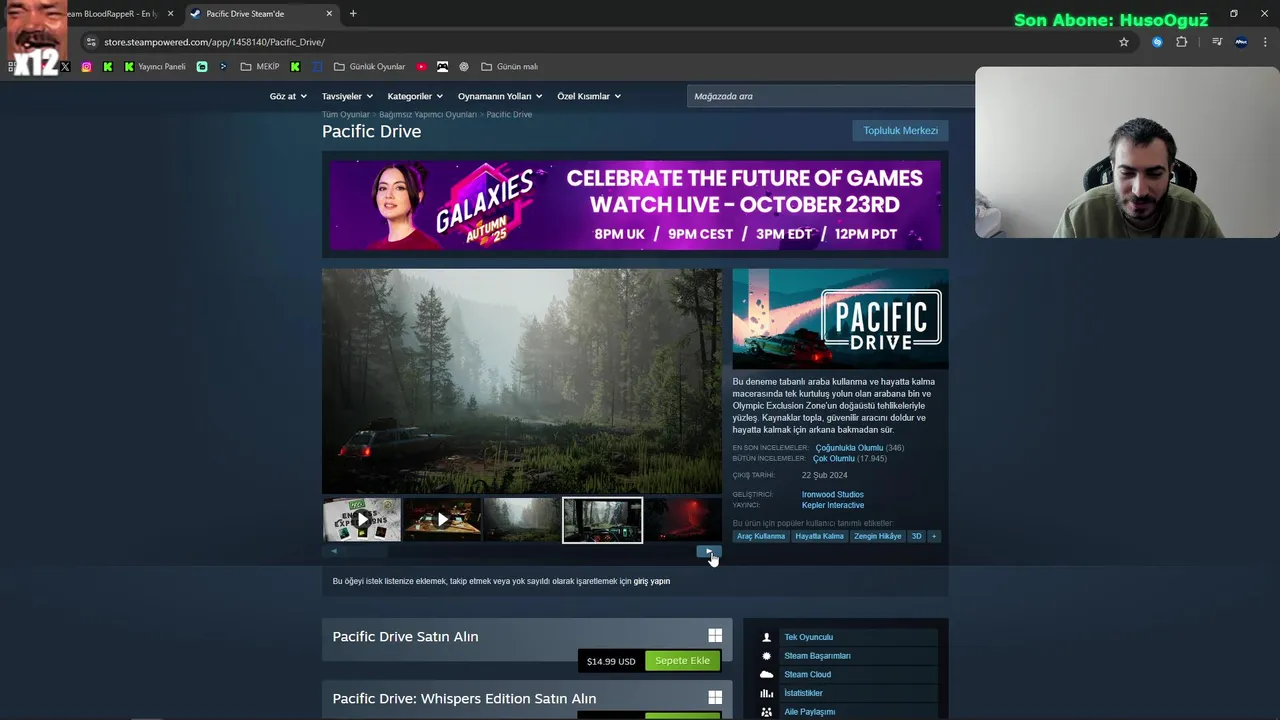The height and width of the screenshot is (720, 1280).
Task: Select the 3D tag
Action: [x=916, y=537]
